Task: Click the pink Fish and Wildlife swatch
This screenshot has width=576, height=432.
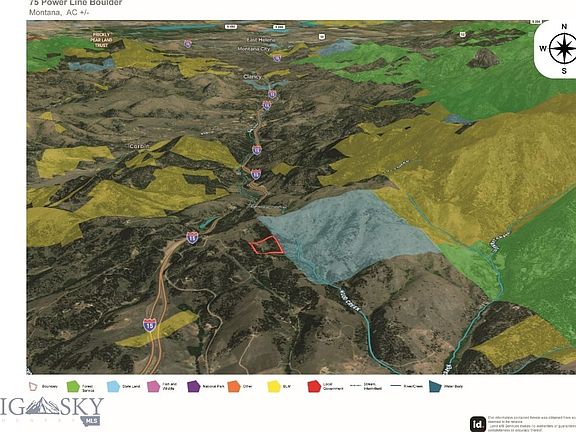Action: pyautogui.click(x=154, y=386)
